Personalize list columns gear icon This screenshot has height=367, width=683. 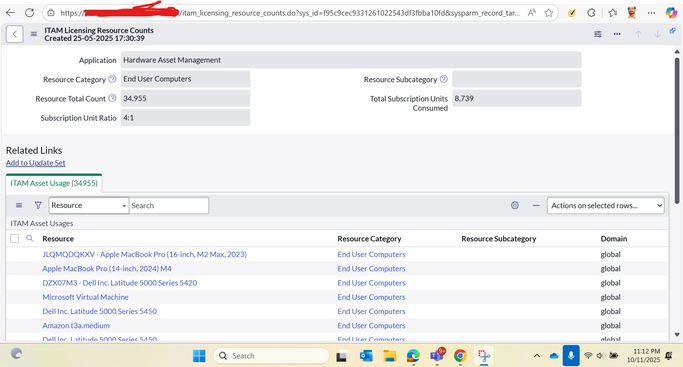(515, 205)
